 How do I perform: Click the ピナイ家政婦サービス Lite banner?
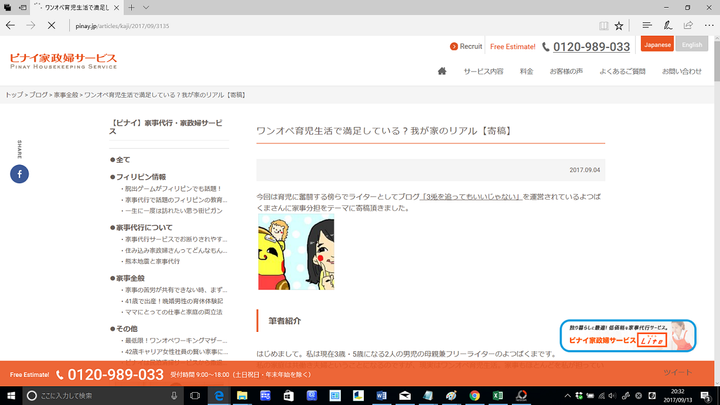[628, 336]
